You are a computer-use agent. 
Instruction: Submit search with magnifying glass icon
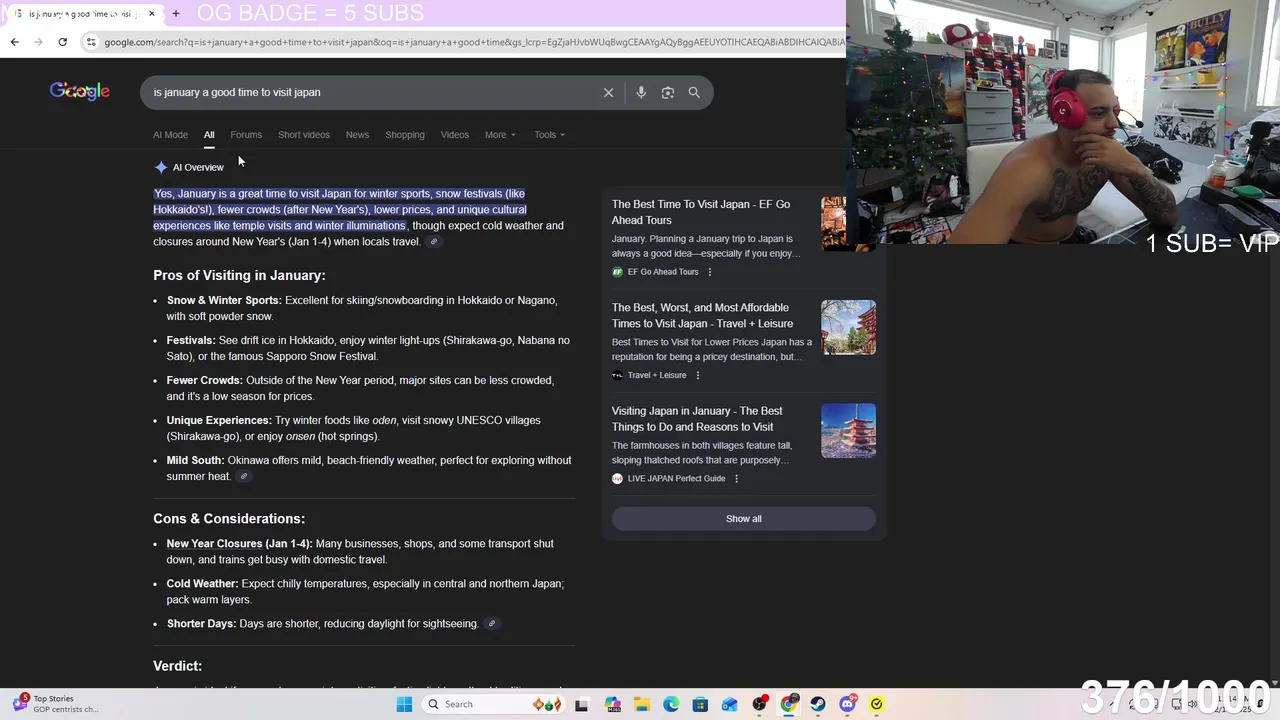pos(694,92)
